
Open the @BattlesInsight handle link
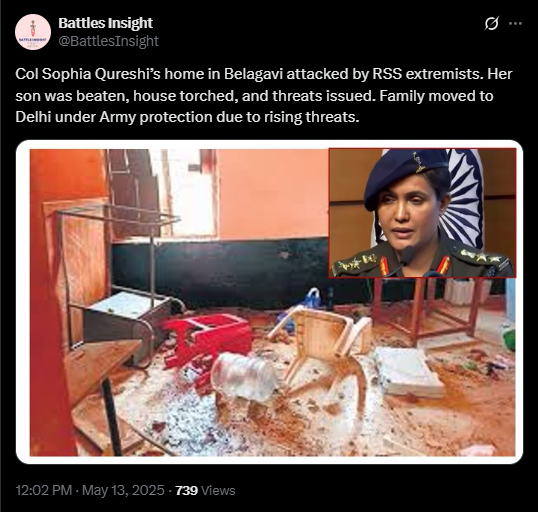pyautogui.click(x=108, y=41)
